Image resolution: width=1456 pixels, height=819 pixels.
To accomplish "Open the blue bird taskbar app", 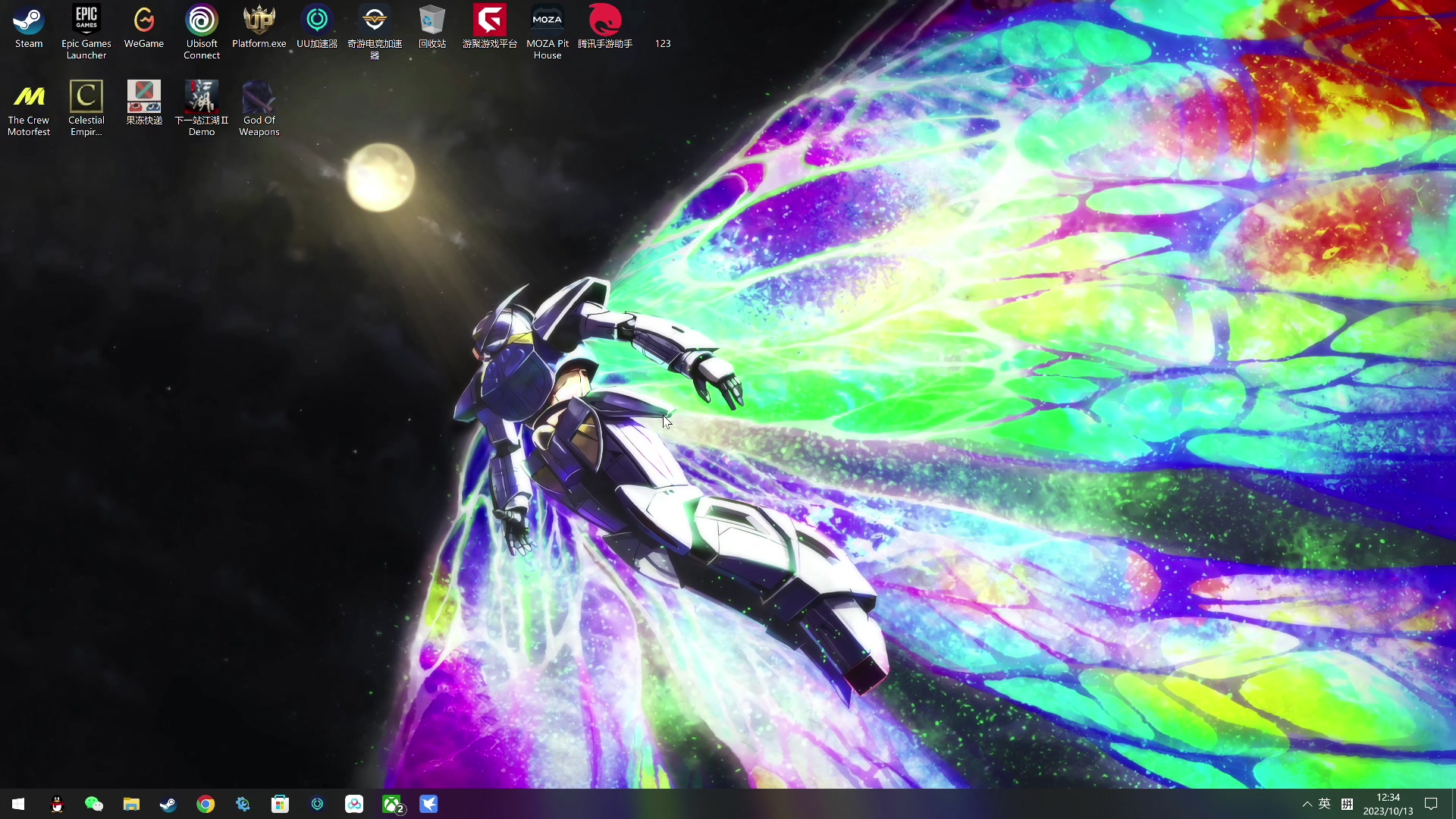I will point(428,804).
